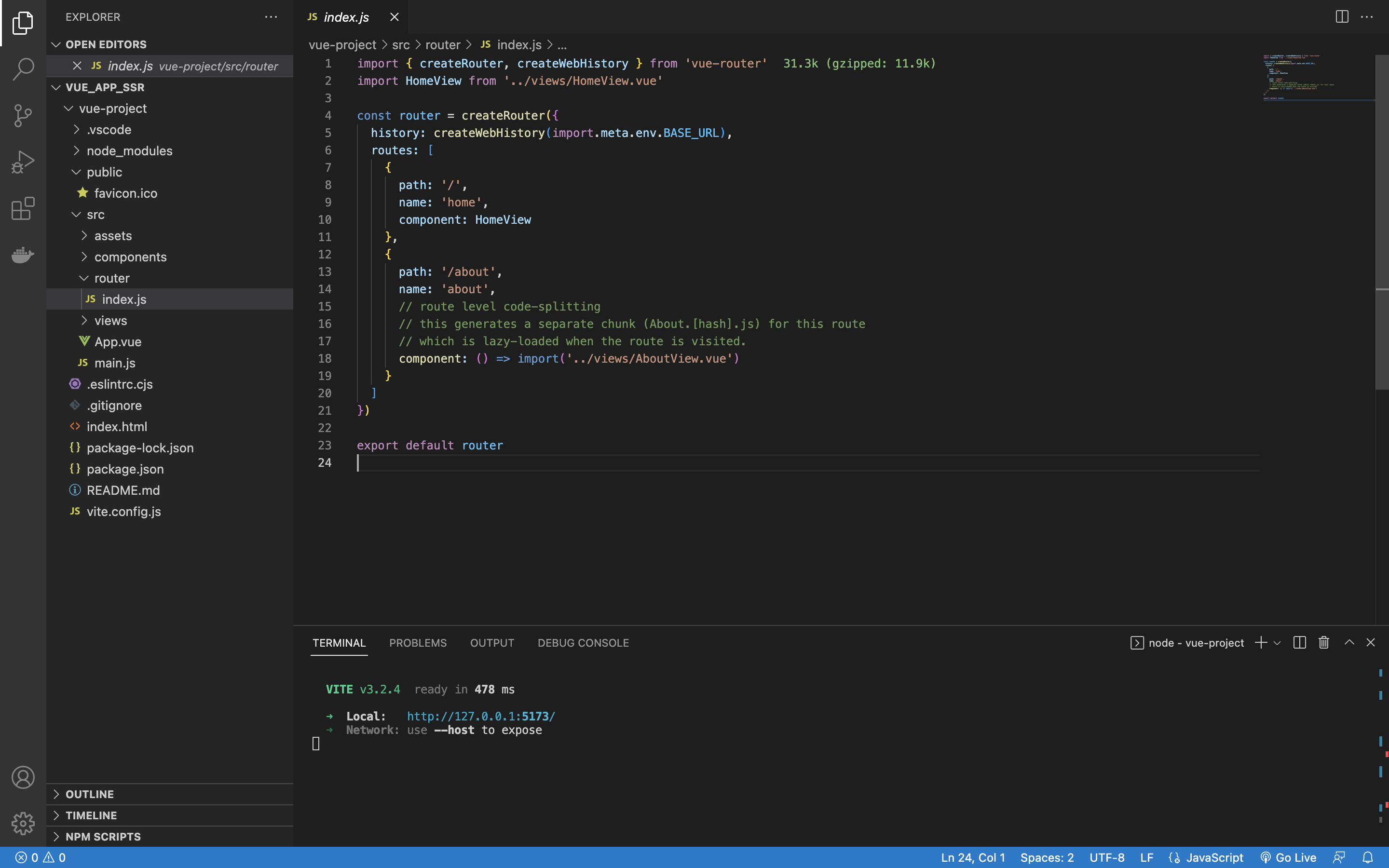Close the terminal panel
This screenshot has width=1389, height=868.
(x=1371, y=642)
